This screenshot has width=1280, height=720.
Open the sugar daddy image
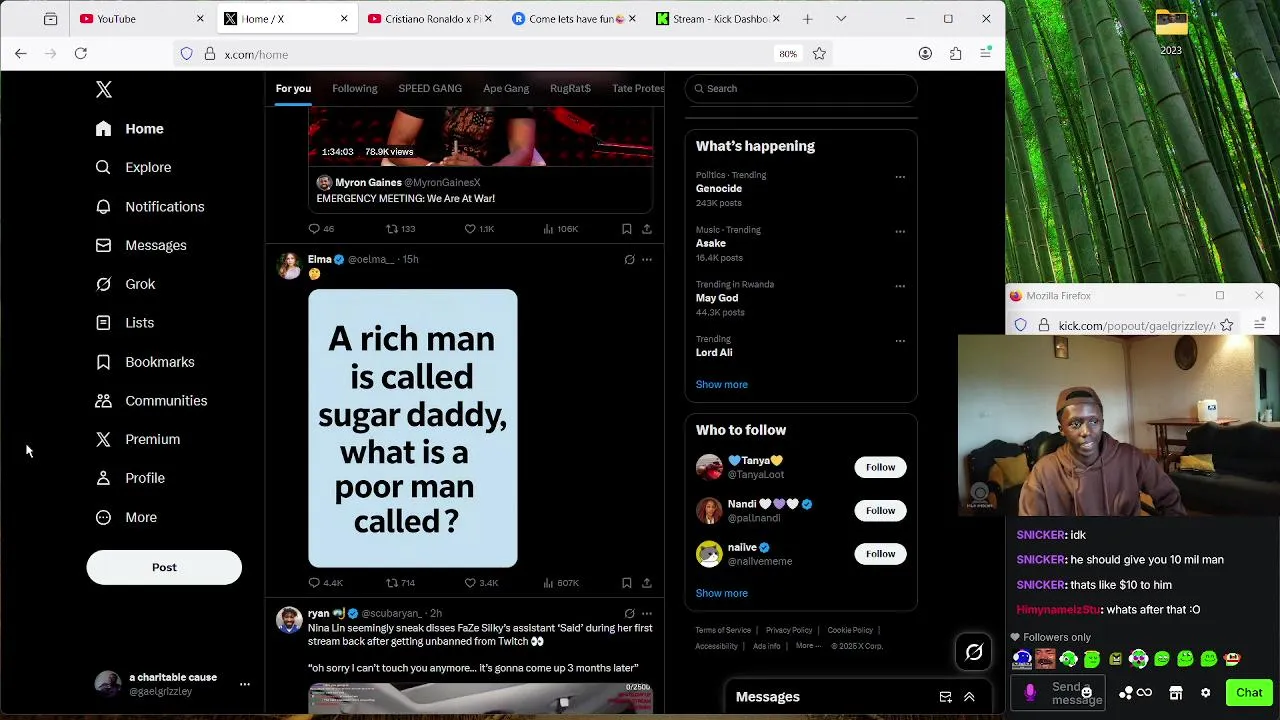[x=413, y=429]
